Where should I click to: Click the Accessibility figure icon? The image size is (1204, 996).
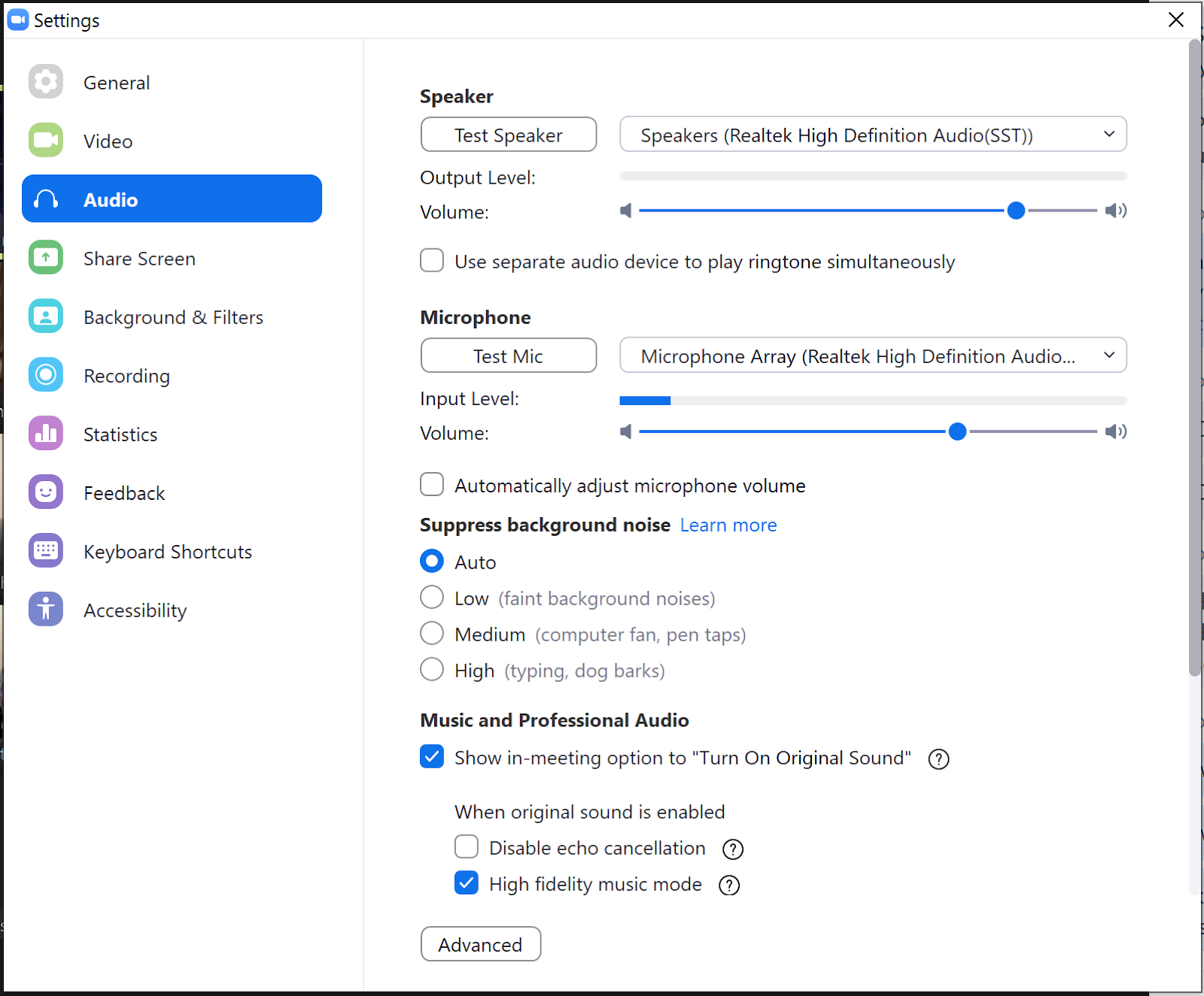coord(46,610)
